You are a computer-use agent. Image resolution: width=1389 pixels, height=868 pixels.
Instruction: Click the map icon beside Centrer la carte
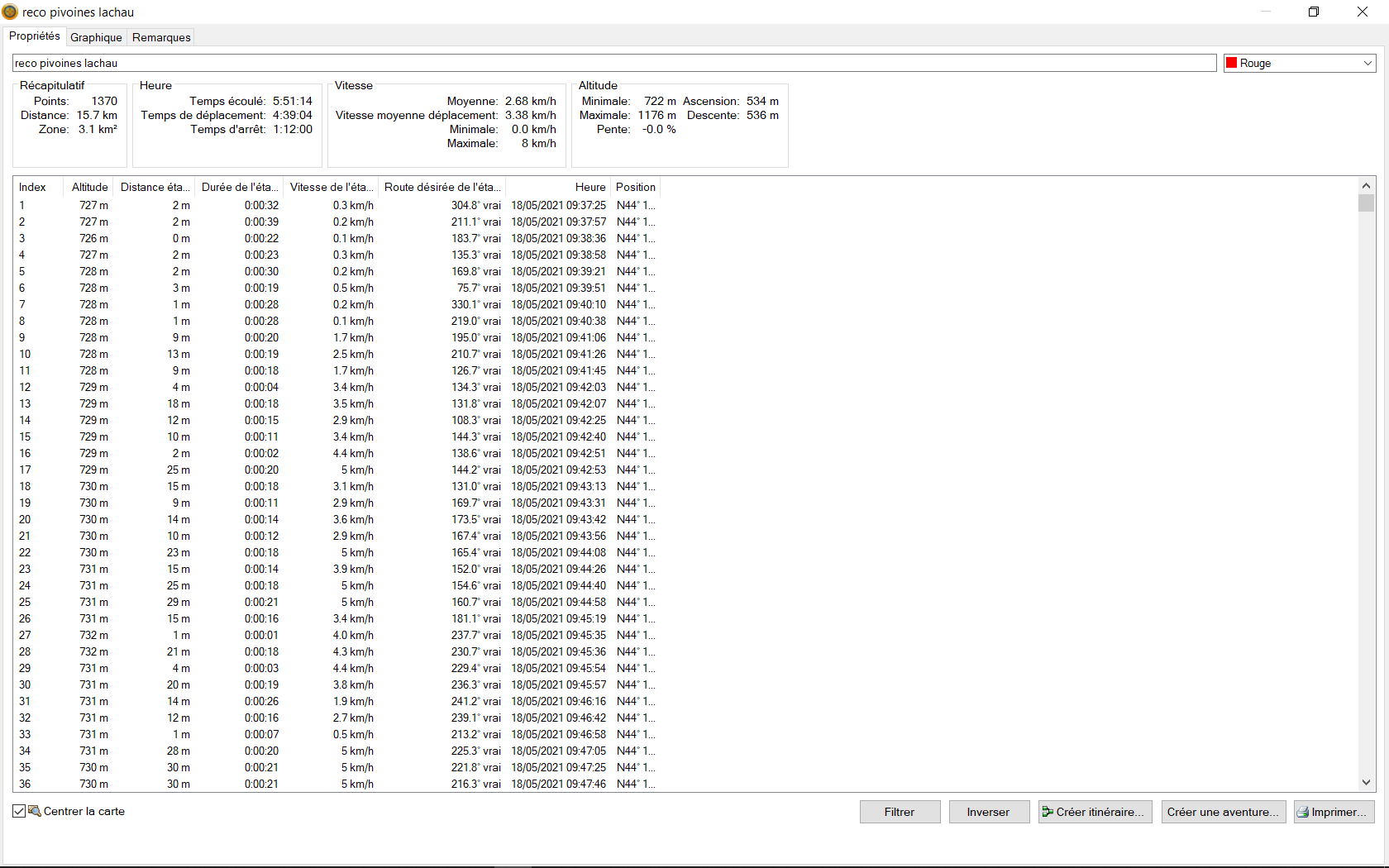(35, 811)
